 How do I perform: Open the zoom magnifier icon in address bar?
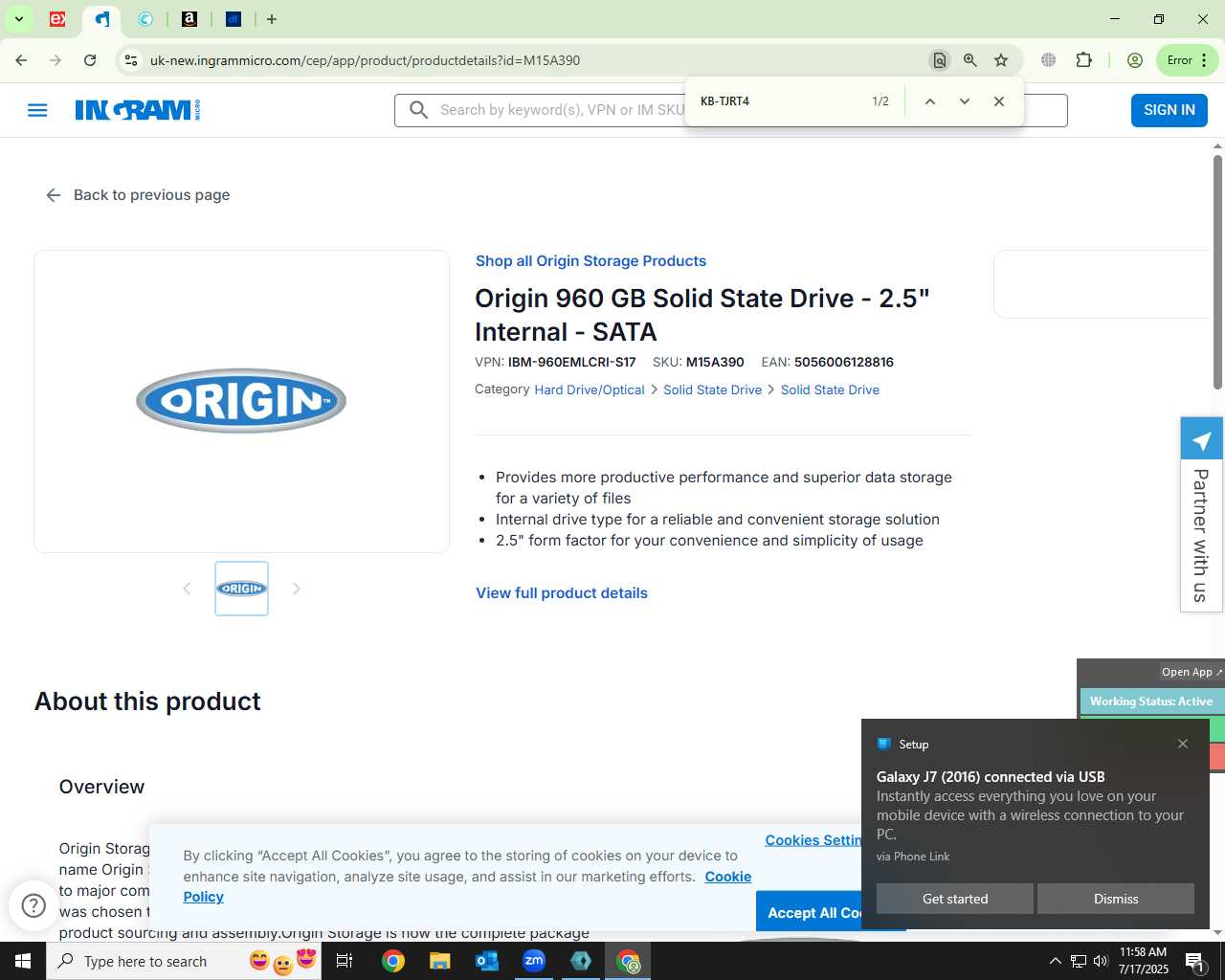click(x=970, y=60)
